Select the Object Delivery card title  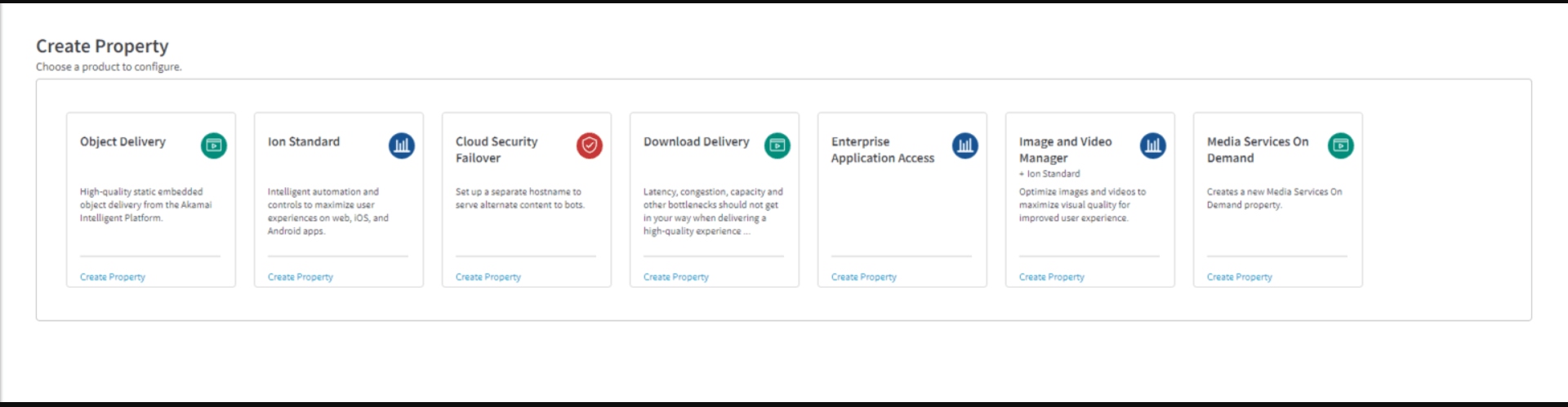click(x=122, y=141)
